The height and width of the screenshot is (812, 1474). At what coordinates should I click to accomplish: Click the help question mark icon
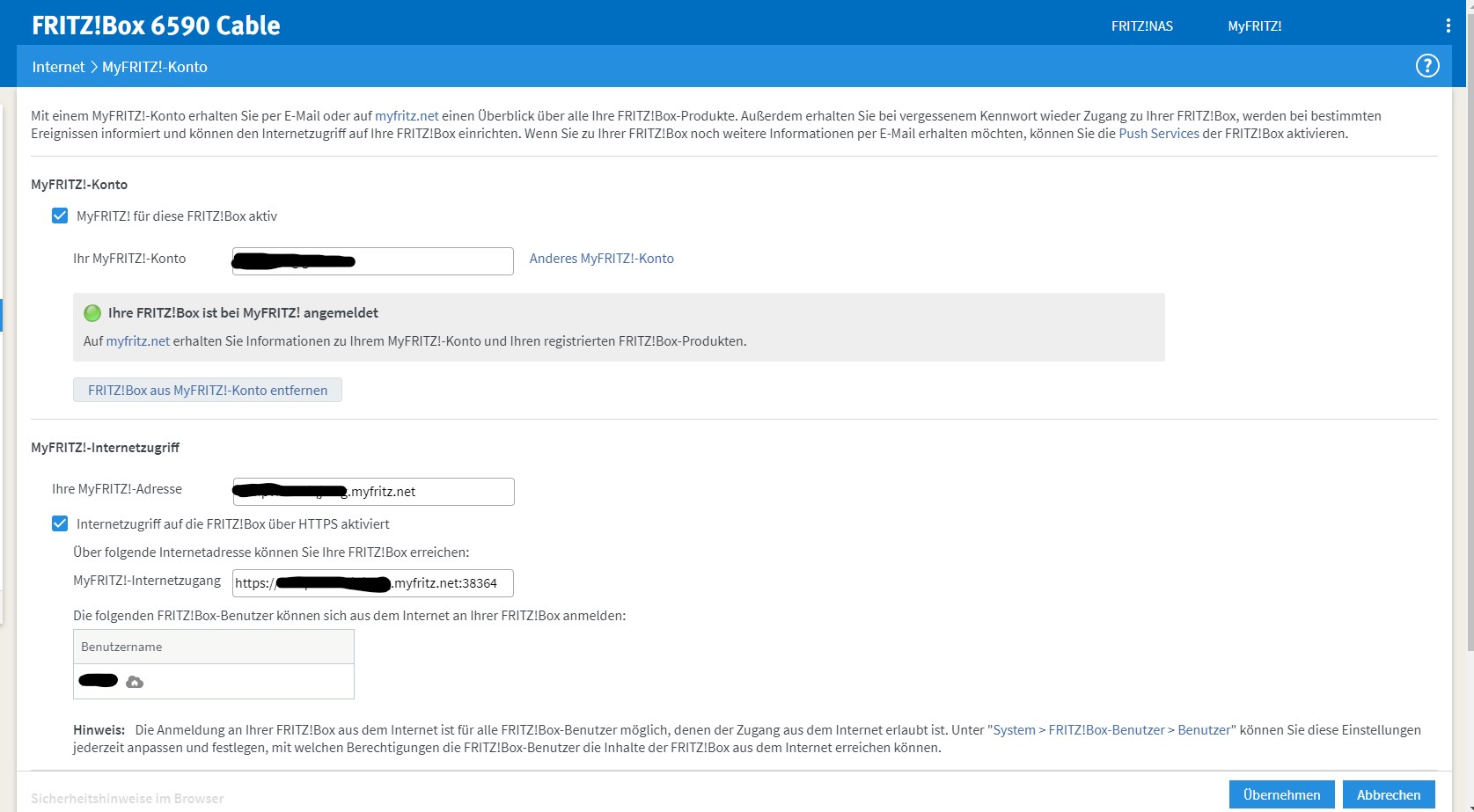coord(1426,66)
